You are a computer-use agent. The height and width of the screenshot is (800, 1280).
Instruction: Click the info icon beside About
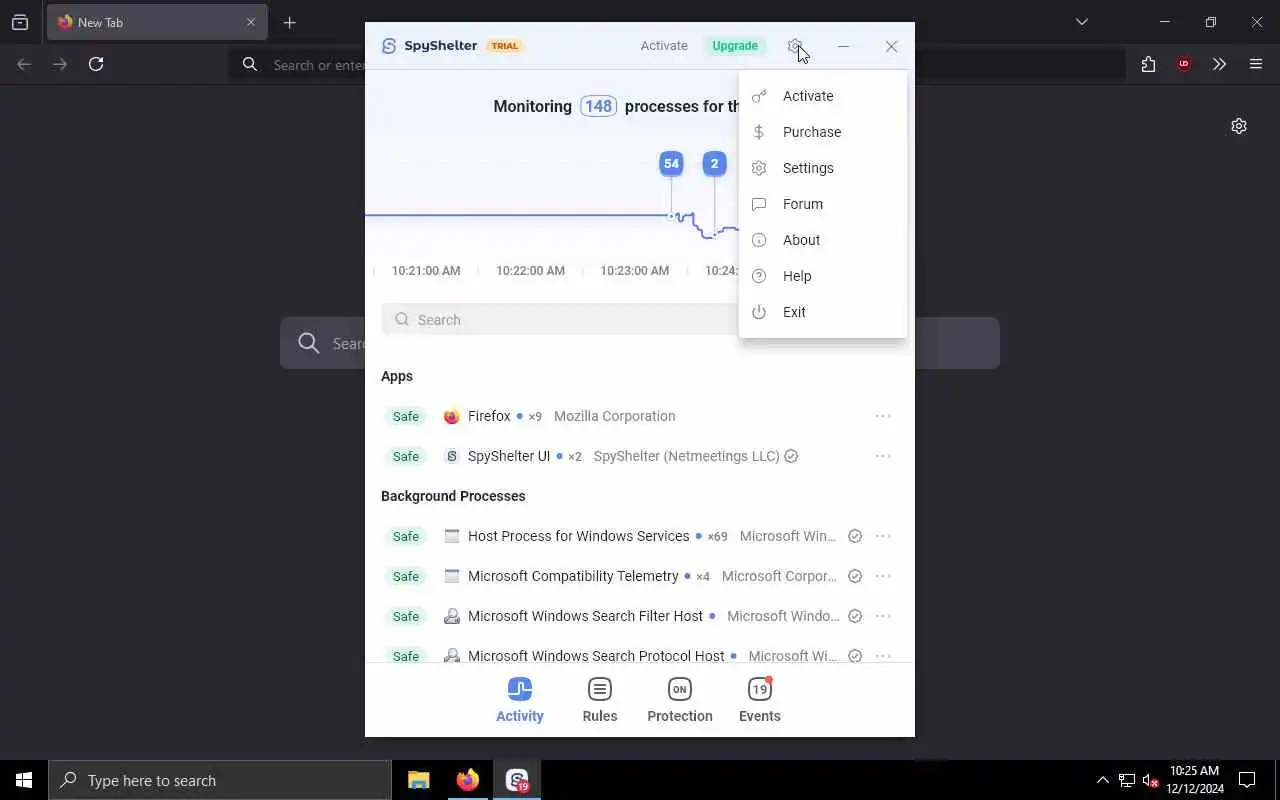coord(759,240)
